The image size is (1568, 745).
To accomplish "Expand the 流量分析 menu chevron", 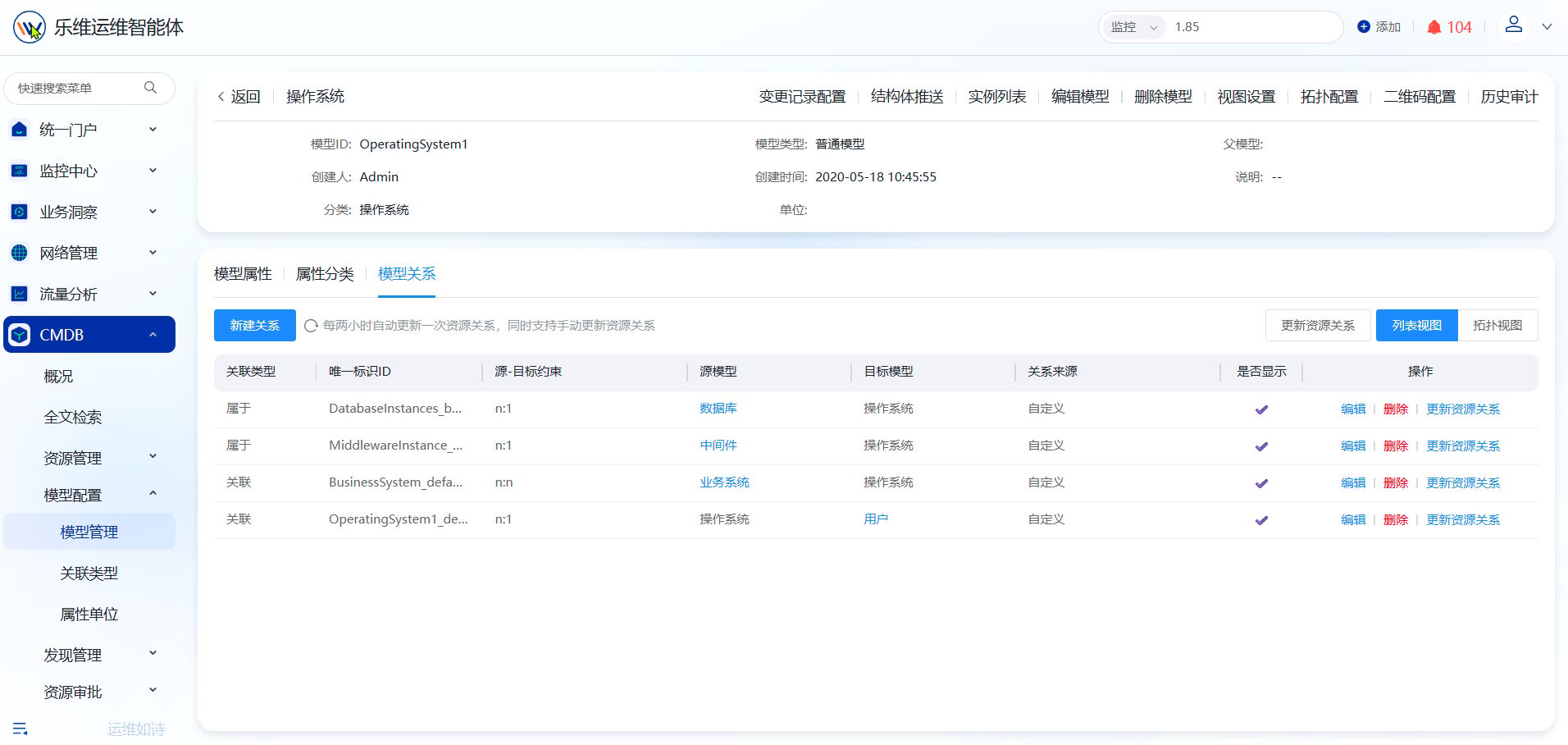I will pyautogui.click(x=153, y=294).
